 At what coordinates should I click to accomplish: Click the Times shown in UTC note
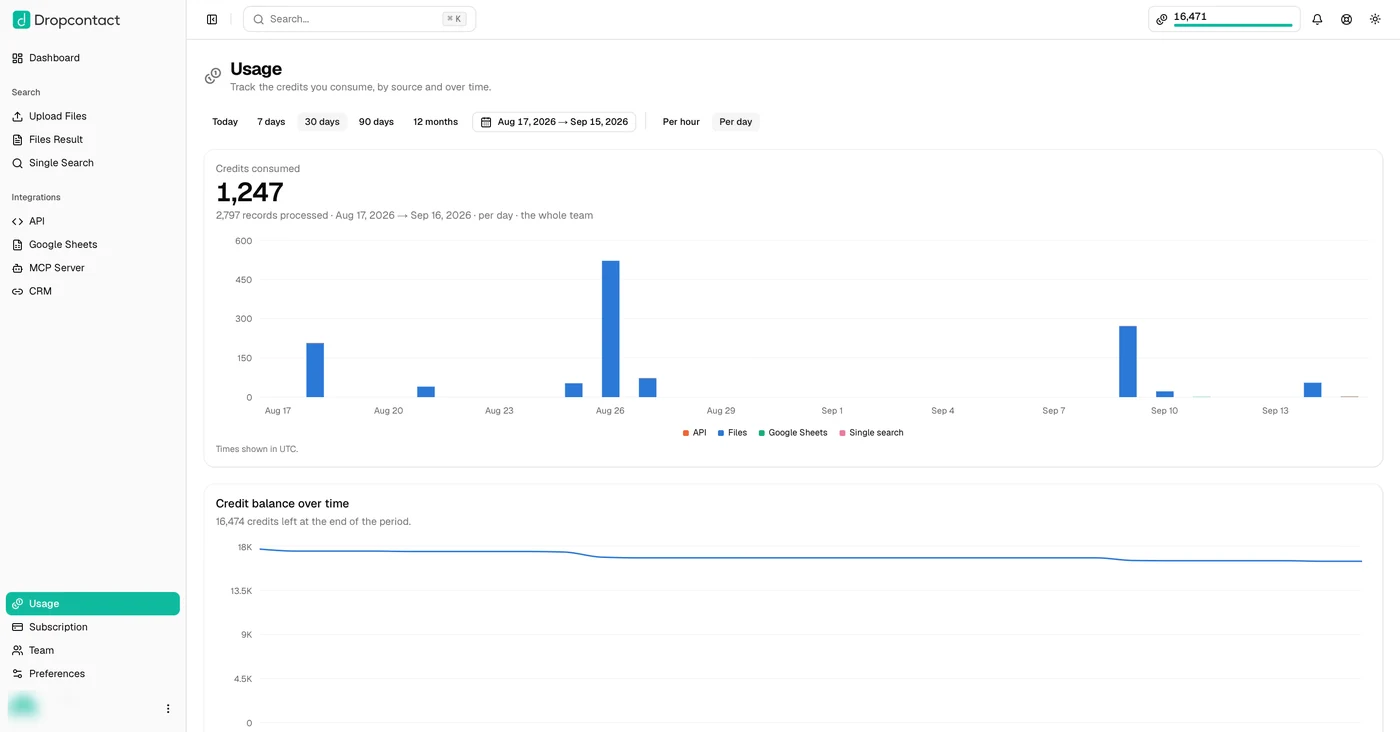click(x=257, y=449)
